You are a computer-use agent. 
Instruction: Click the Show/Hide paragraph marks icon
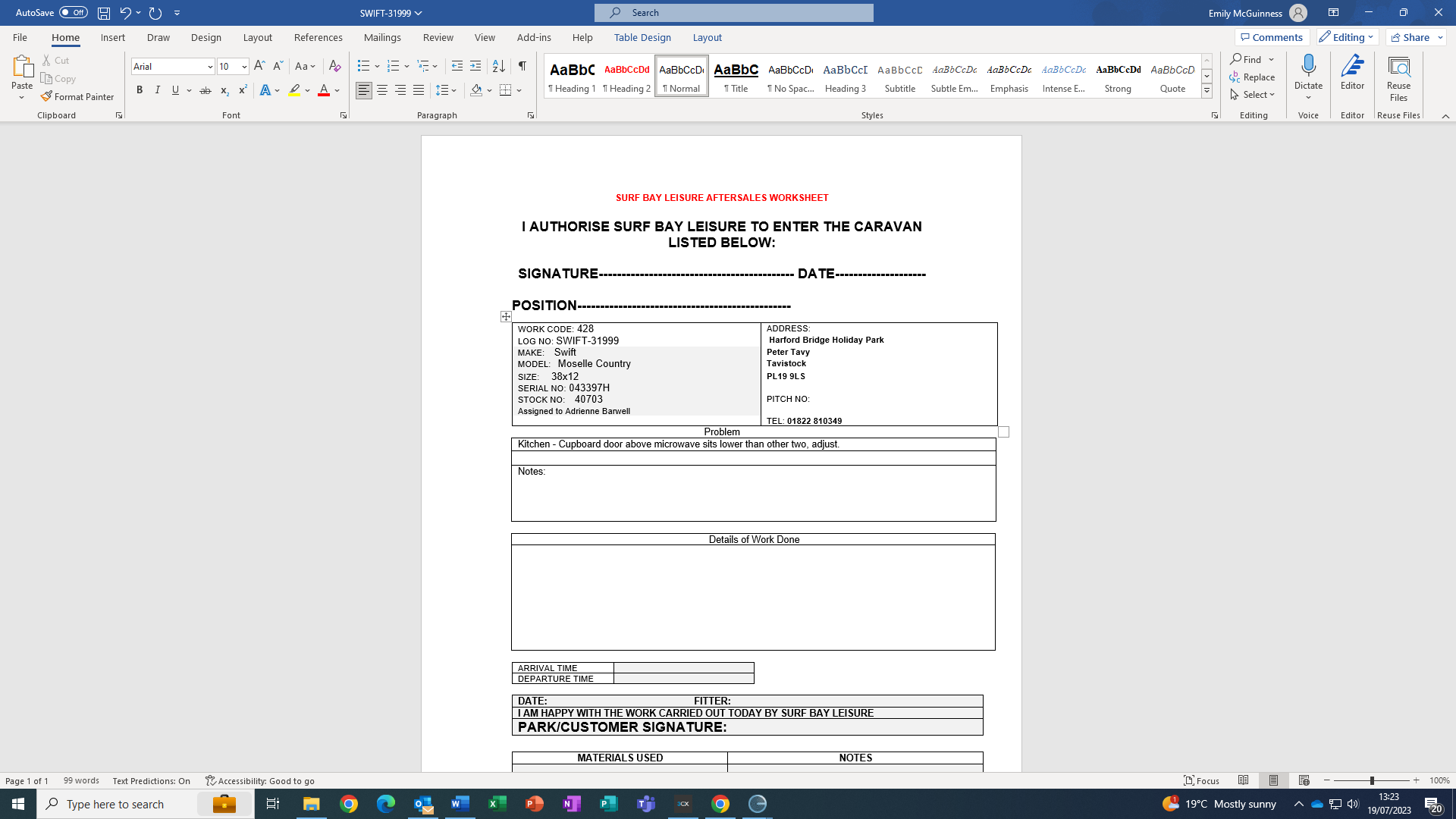(522, 66)
